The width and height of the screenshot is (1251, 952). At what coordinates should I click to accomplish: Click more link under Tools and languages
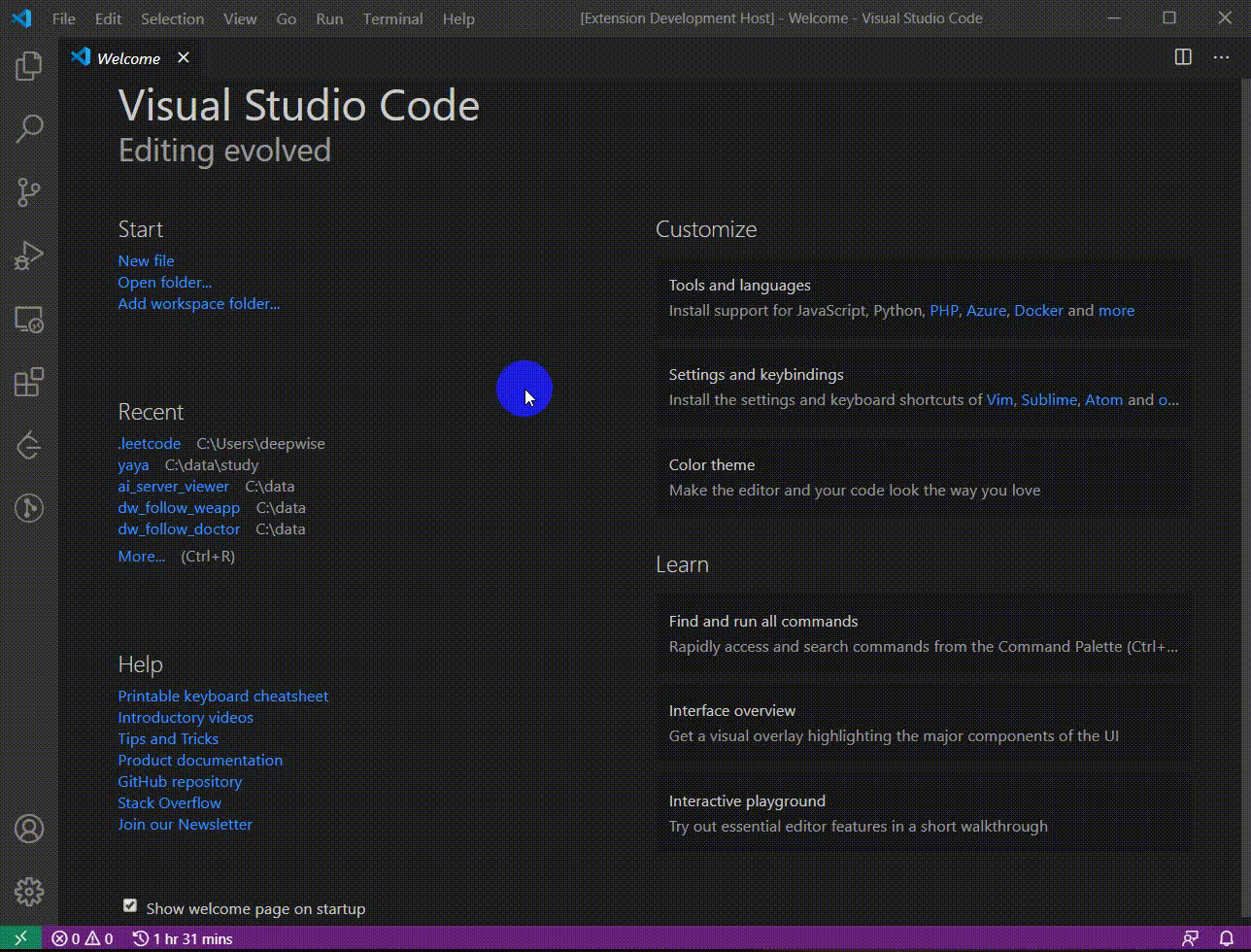(x=1116, y=311)
